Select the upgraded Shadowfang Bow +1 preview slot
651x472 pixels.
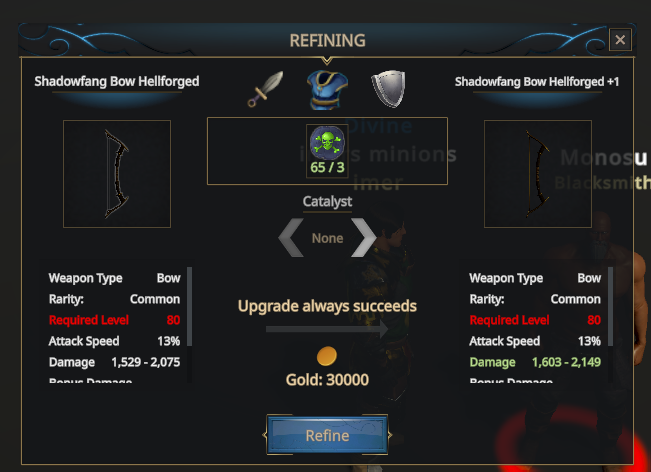[538, 174]
